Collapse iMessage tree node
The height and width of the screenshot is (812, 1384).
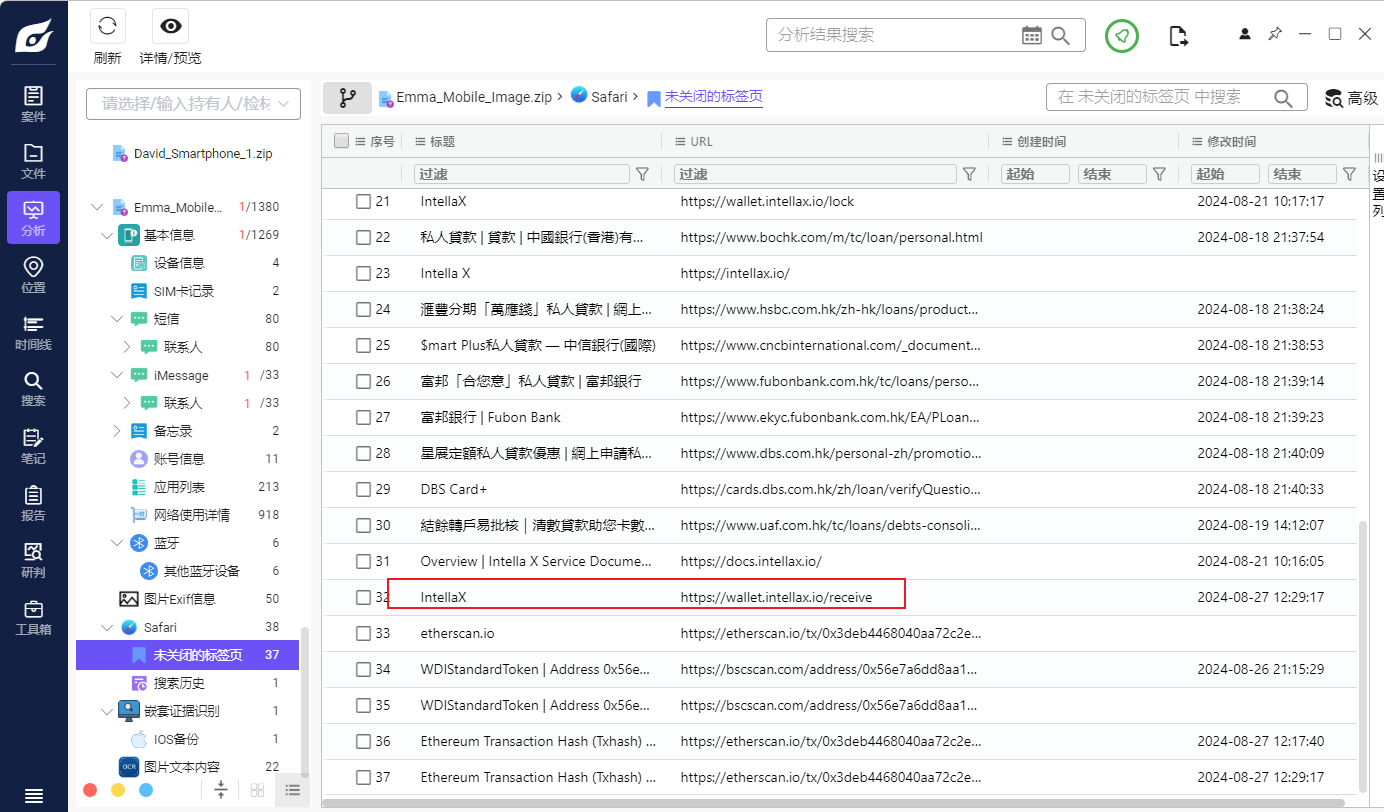click(x=117, y=375)
